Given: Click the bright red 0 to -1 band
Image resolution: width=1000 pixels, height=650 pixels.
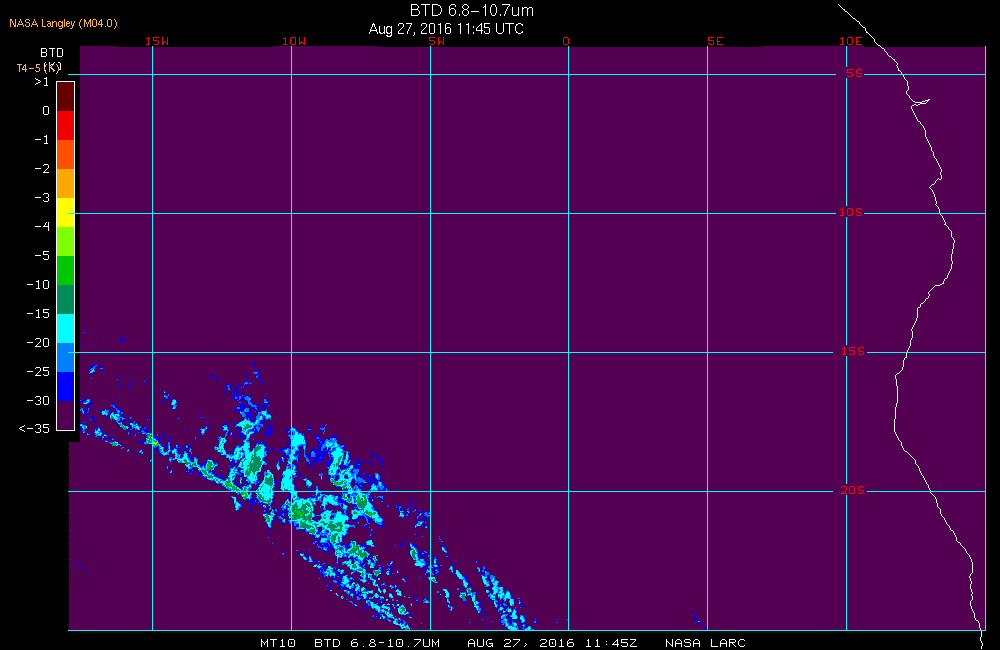Looking at the screenshot, I should (x=66, y=126).
